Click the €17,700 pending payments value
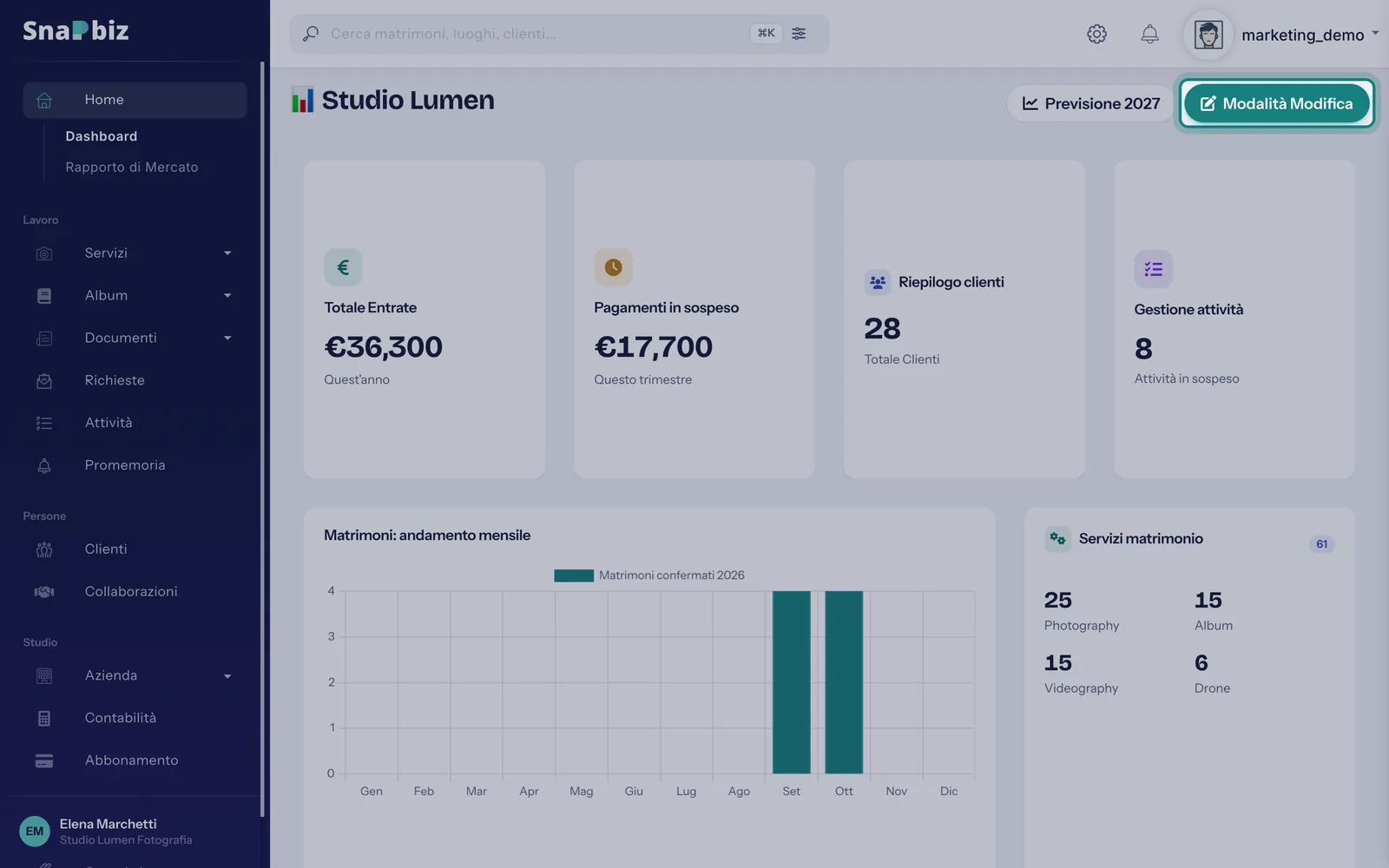This screenshot has width=1389, height=868. (x=653, y=347)
